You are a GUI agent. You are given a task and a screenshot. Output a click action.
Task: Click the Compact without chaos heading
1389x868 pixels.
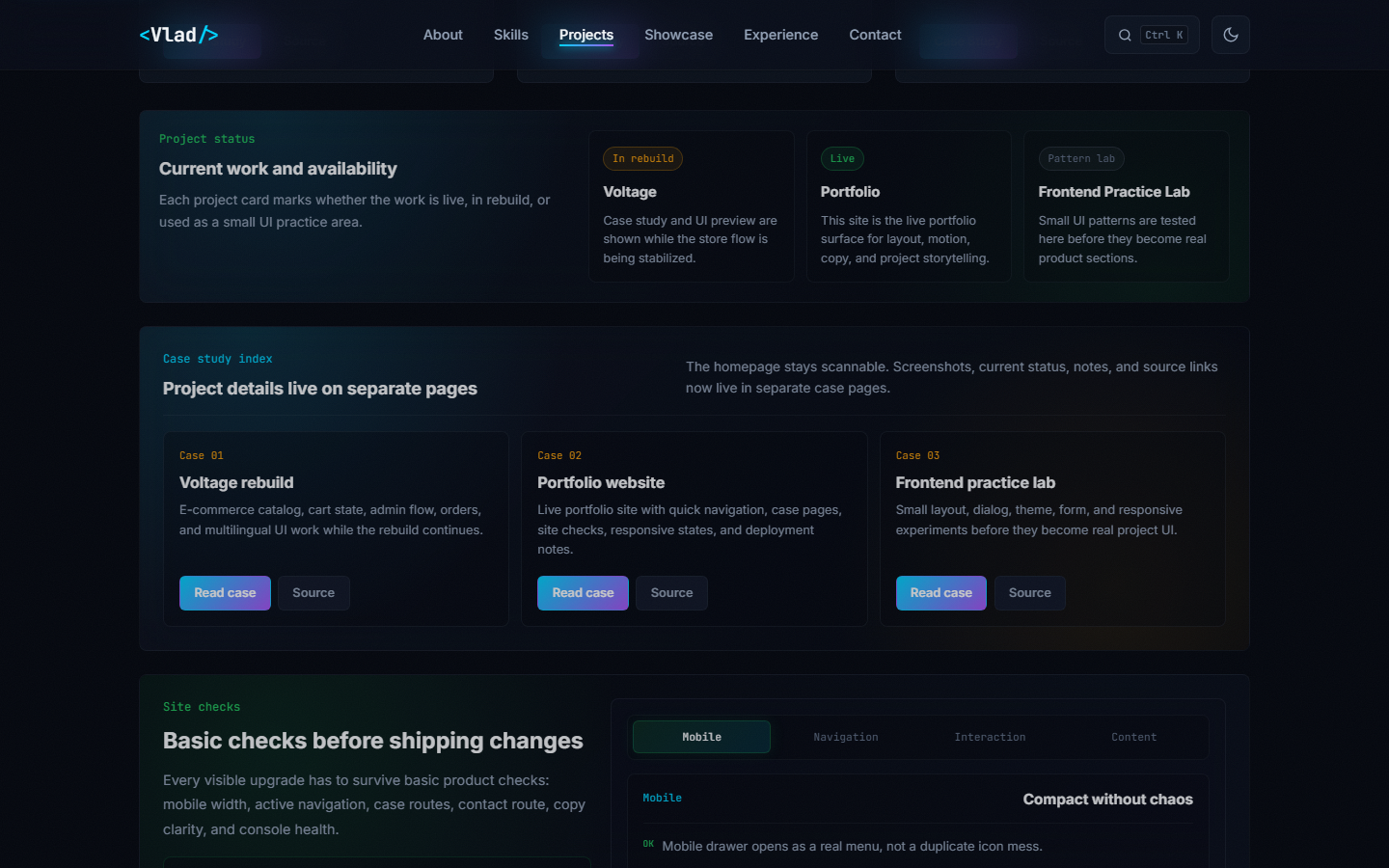(x=1108, y=800)
